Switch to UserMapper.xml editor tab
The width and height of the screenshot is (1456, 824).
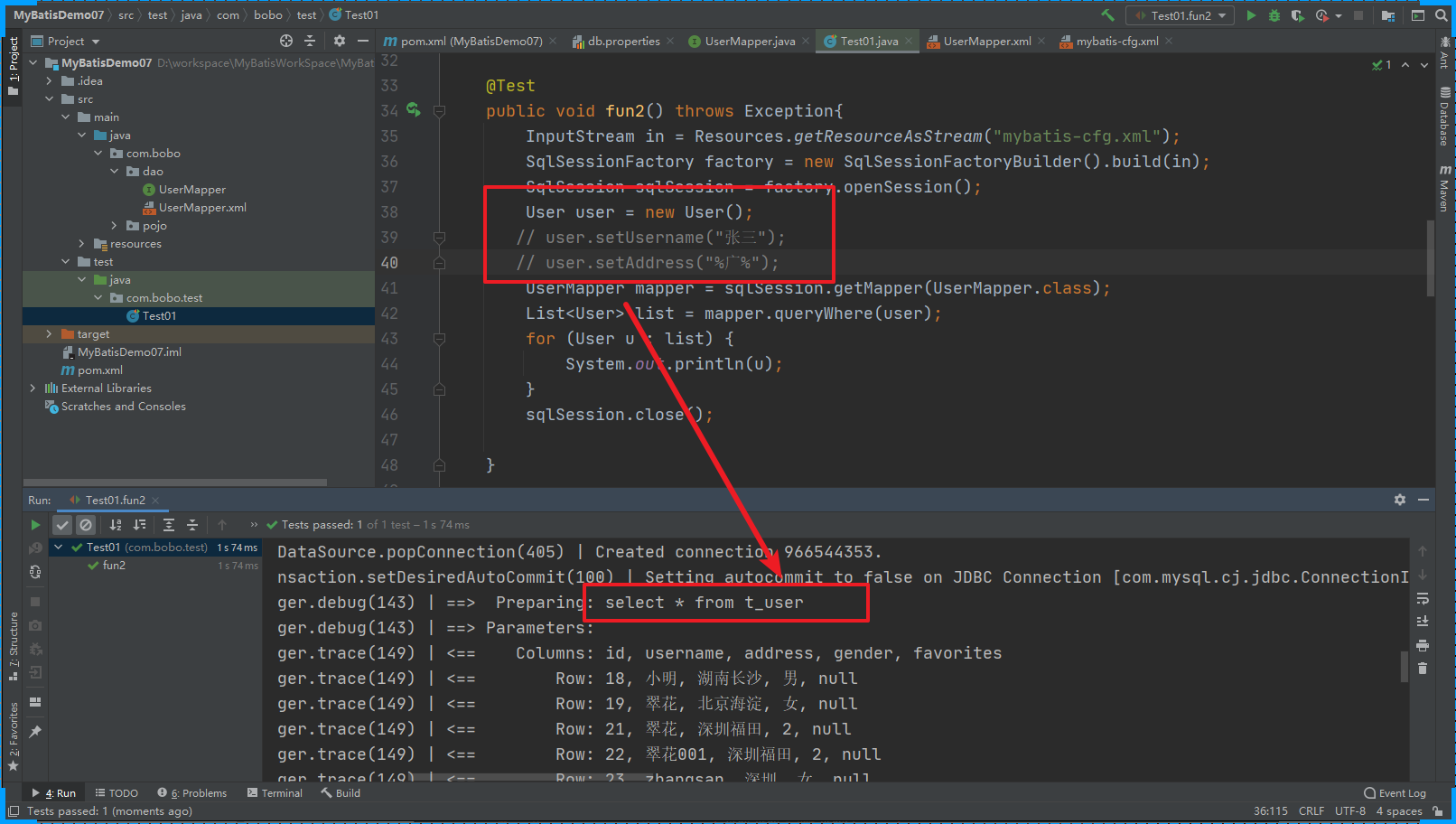pos(985,41)
